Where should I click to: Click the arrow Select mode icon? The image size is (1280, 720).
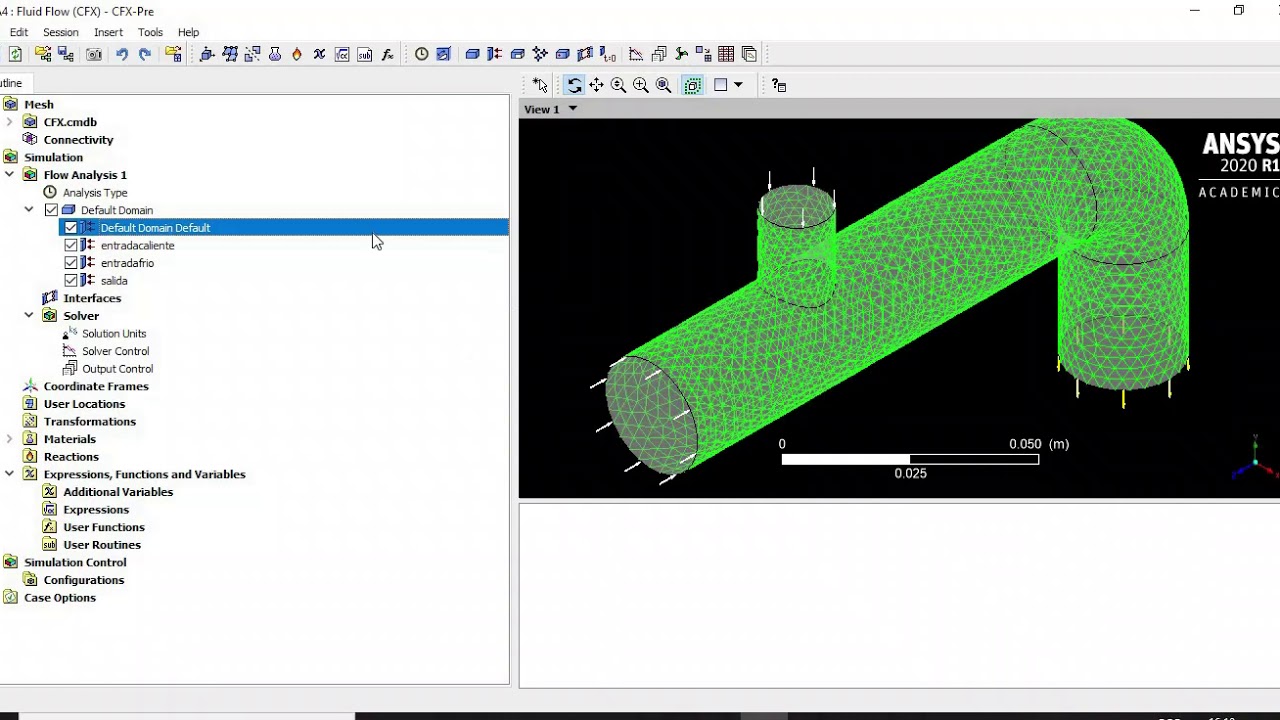coord(540,85)
